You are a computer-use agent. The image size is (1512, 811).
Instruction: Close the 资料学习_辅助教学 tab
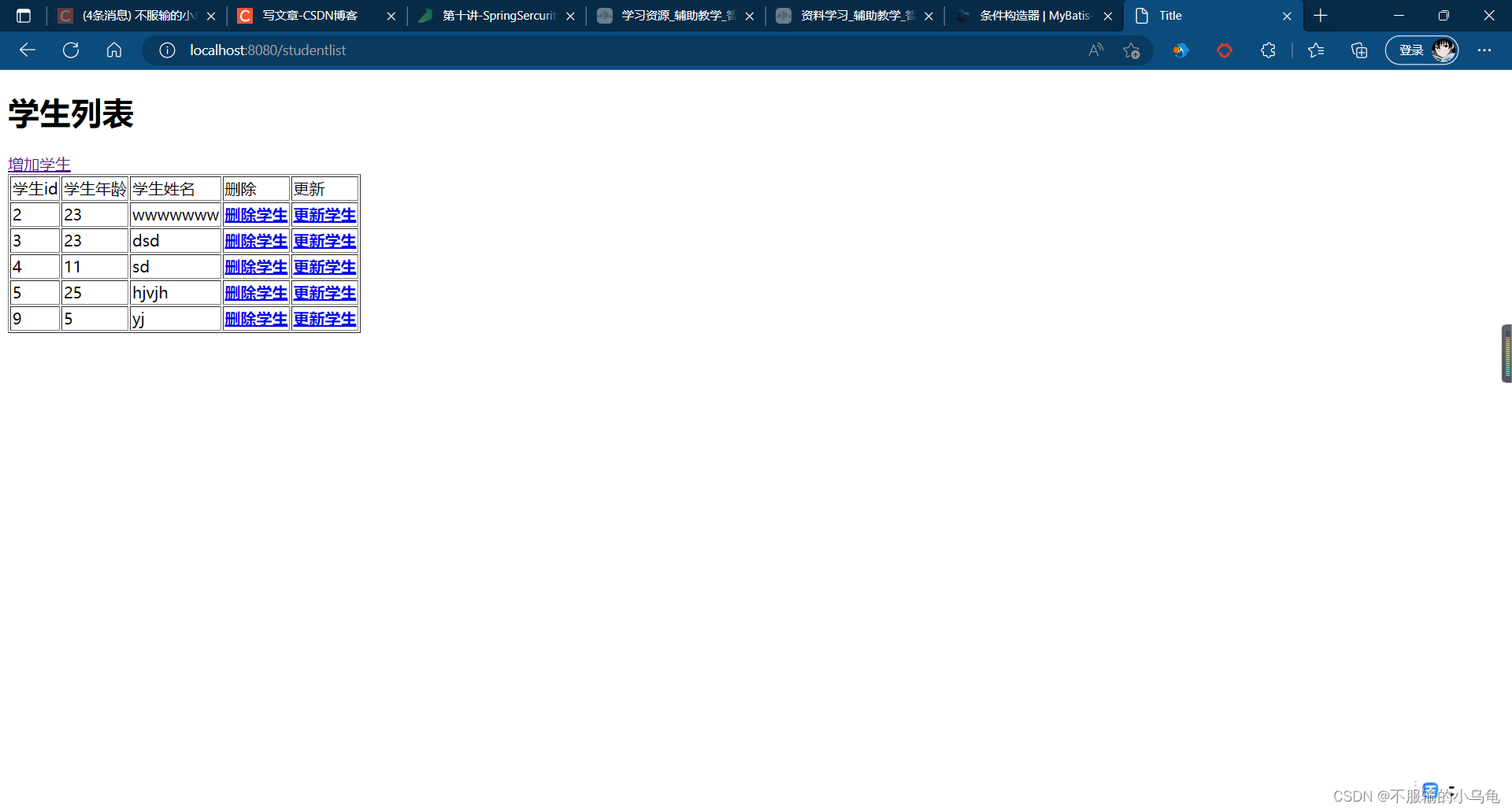pos(928,16)
